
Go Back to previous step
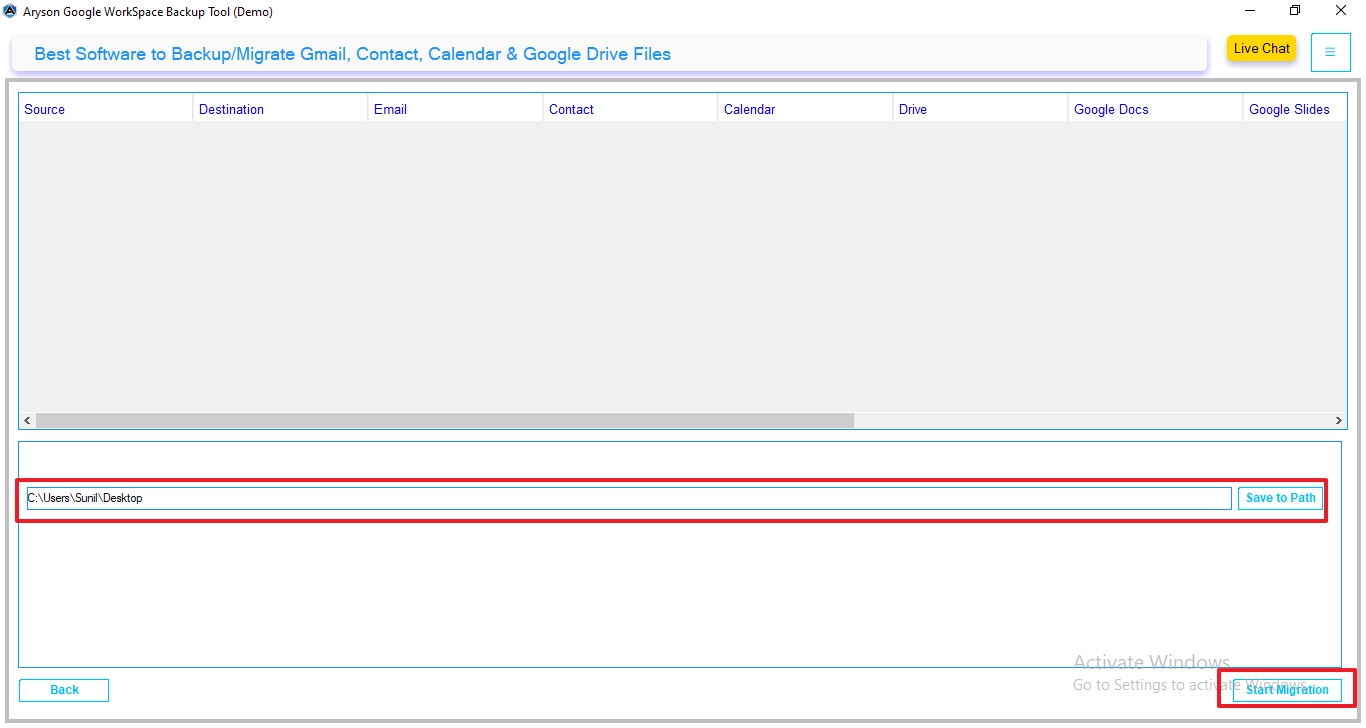coord(64,690)
